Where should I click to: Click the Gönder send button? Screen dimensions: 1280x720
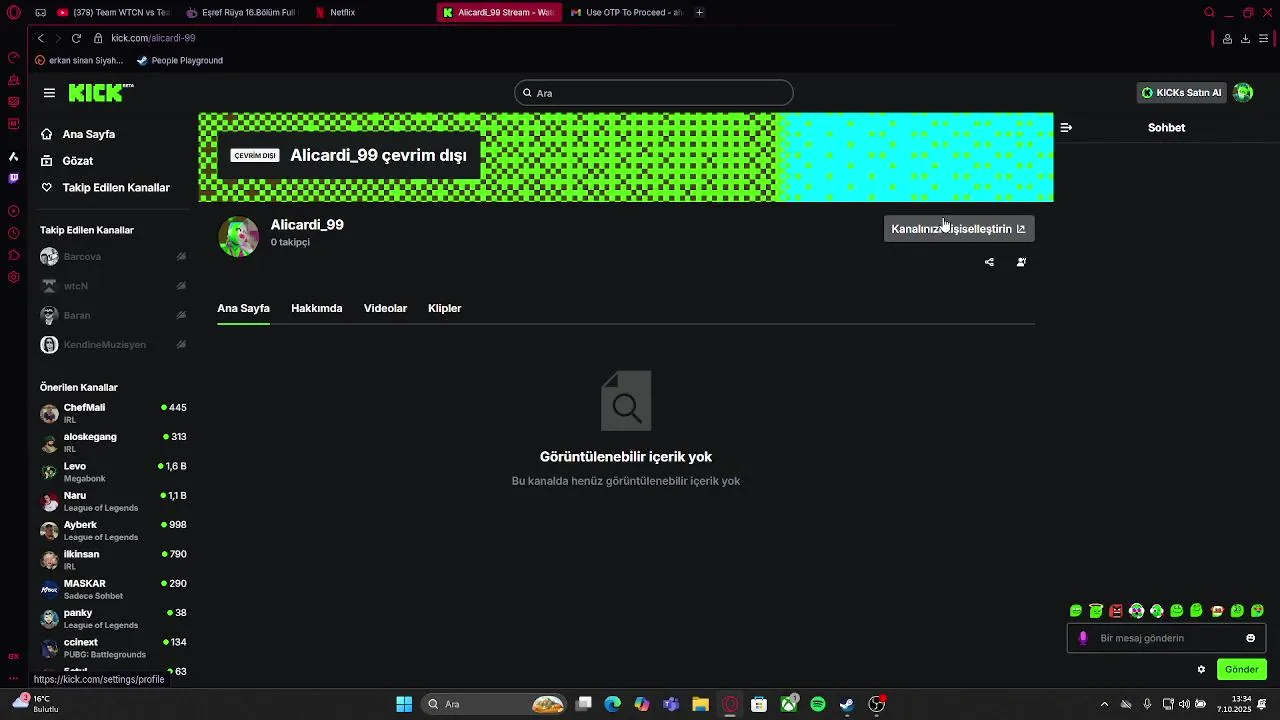pyautogui.click(x=1241, y=670)
